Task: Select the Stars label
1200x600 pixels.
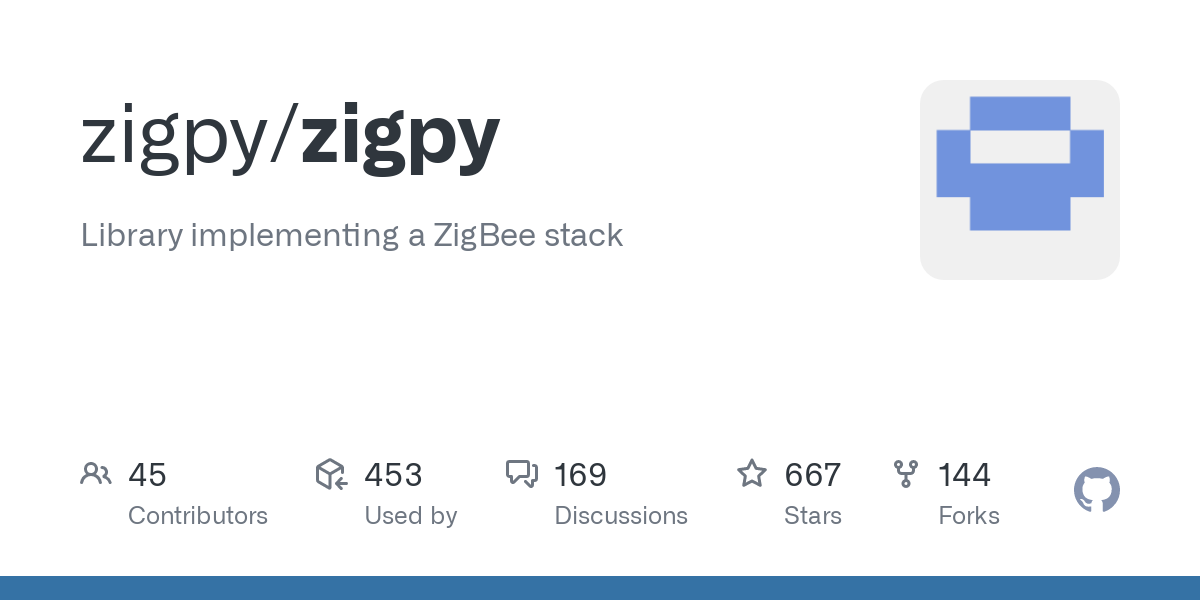Action: [x=812, y=516]
